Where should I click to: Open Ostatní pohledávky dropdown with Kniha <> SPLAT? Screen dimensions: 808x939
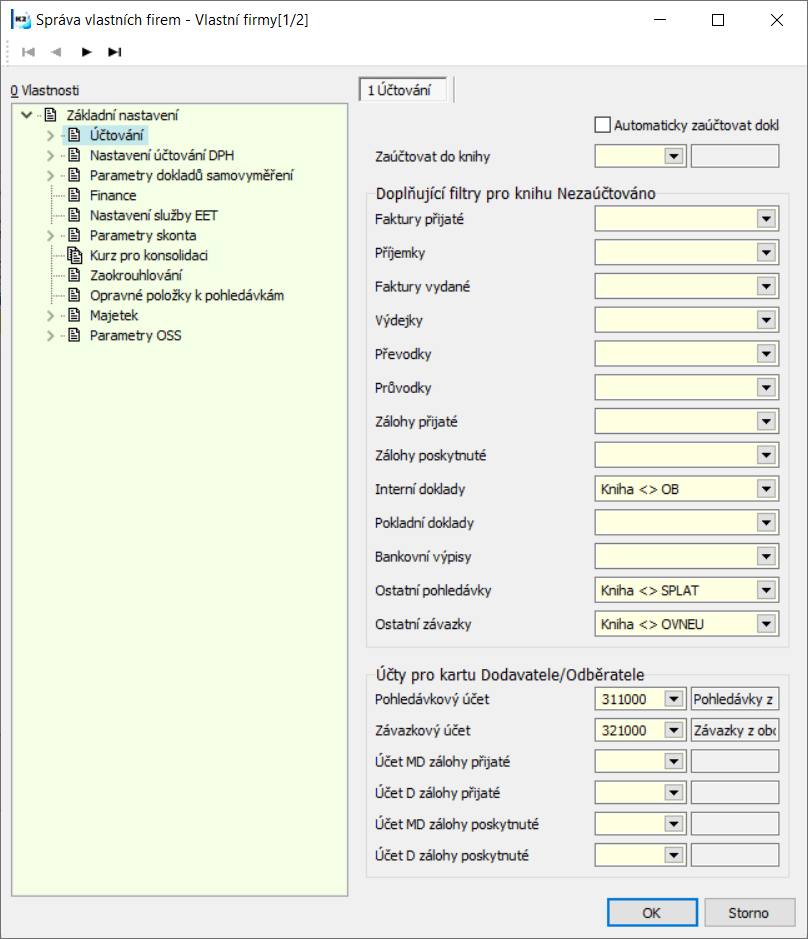766,590
